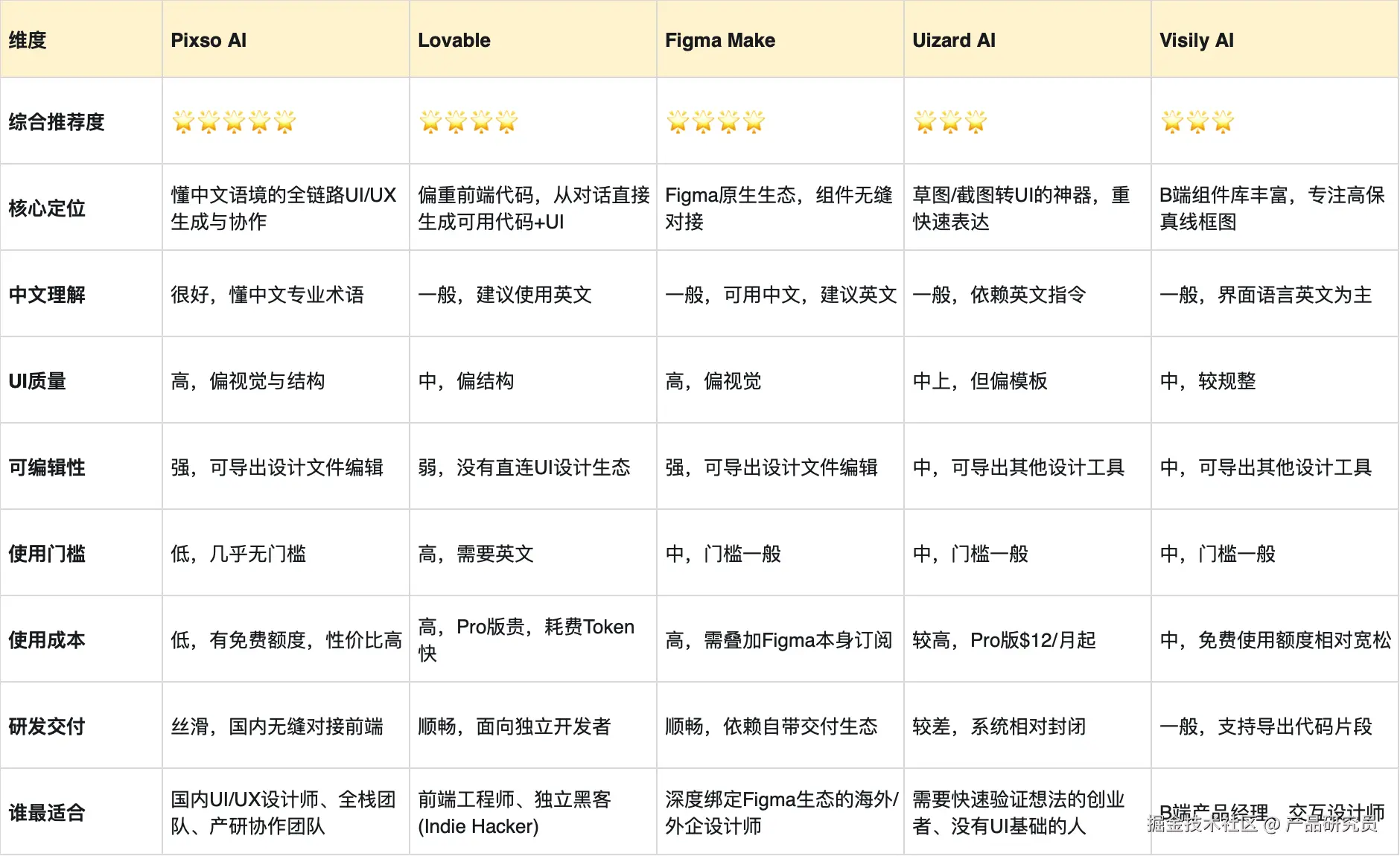The width and height of the screenshot is (1400, 856).
Task: Select Uizard AI's "中，门槛一般" cell
Action: click(x=1028, y=553)
